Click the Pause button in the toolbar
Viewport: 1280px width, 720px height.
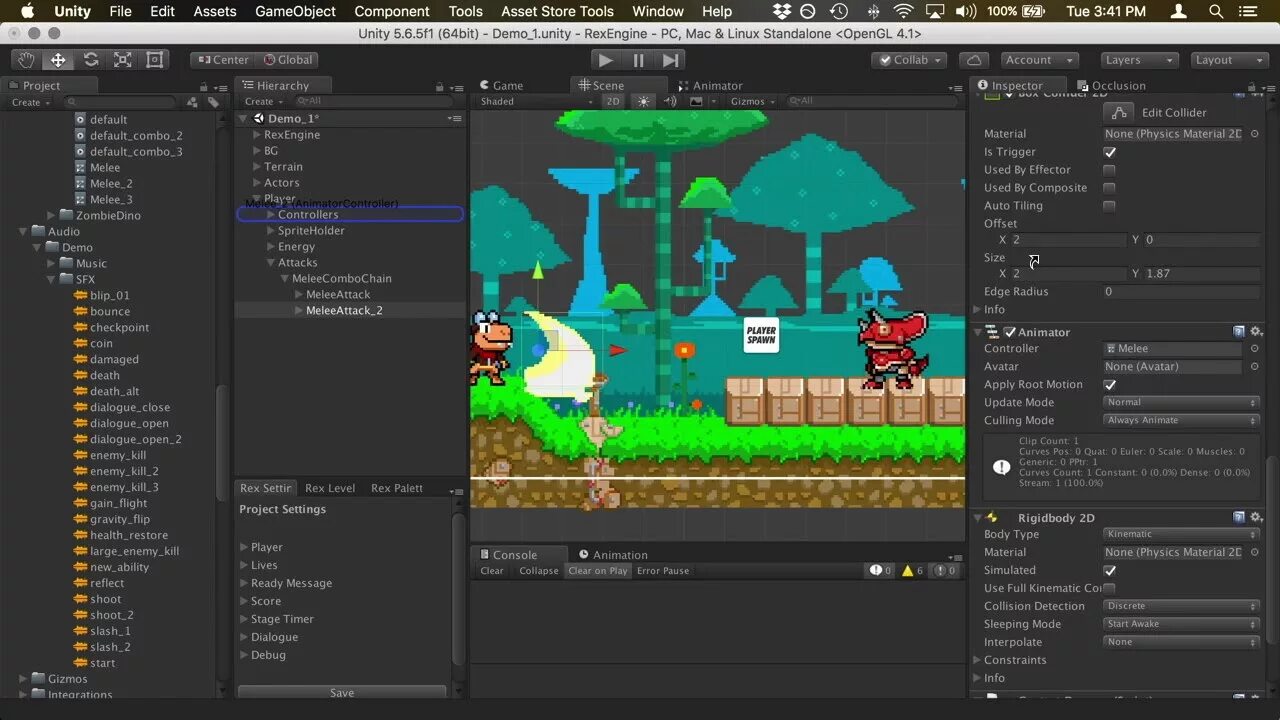[638, 60]
